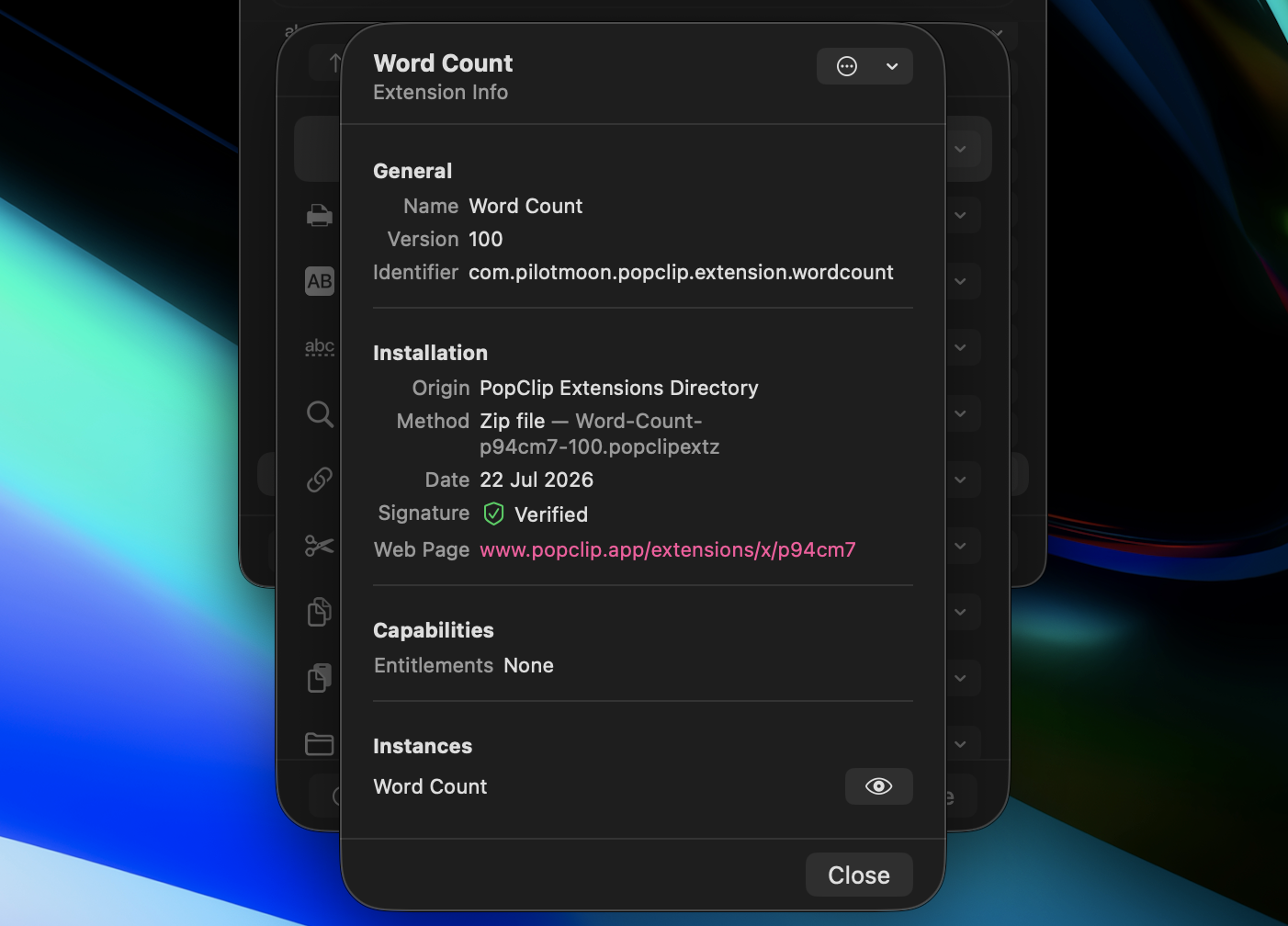Expand the chevron on the magnifier search row
This screenshot has height=926, width=1288.
click(960, 413)
